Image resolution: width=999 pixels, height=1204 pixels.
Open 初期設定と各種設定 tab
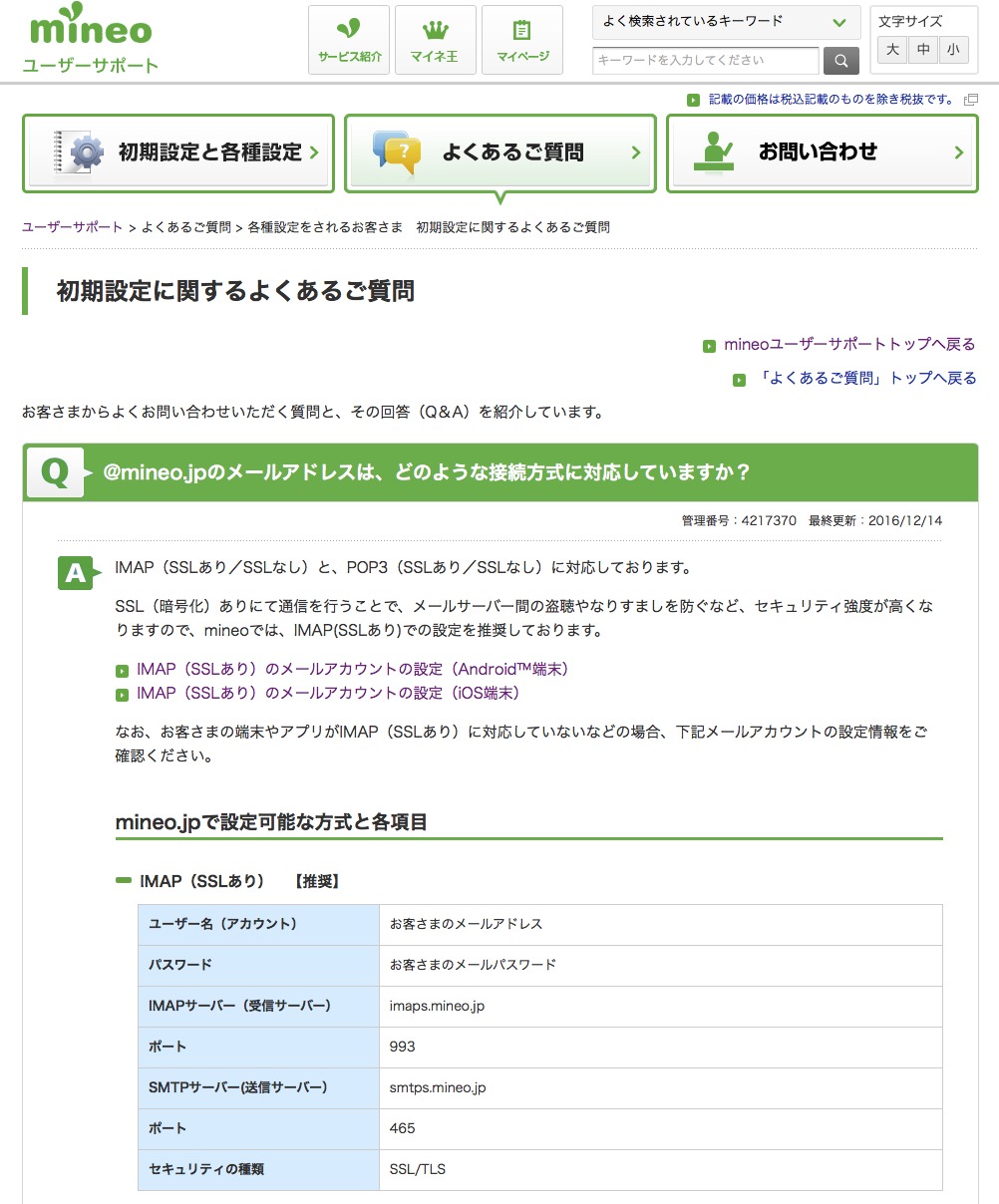coord(178,152)
